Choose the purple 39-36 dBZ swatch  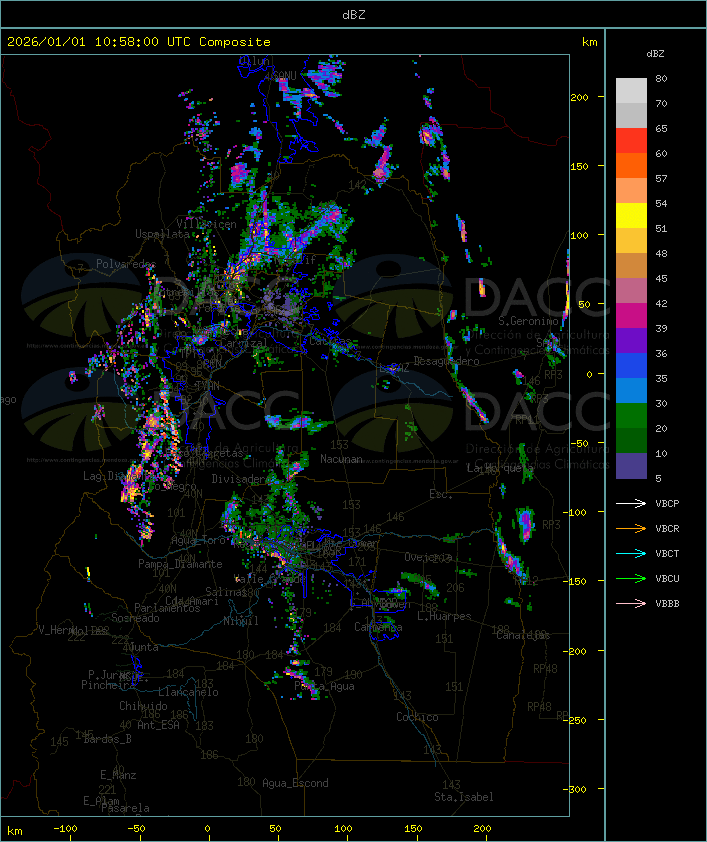click(631, 340)
